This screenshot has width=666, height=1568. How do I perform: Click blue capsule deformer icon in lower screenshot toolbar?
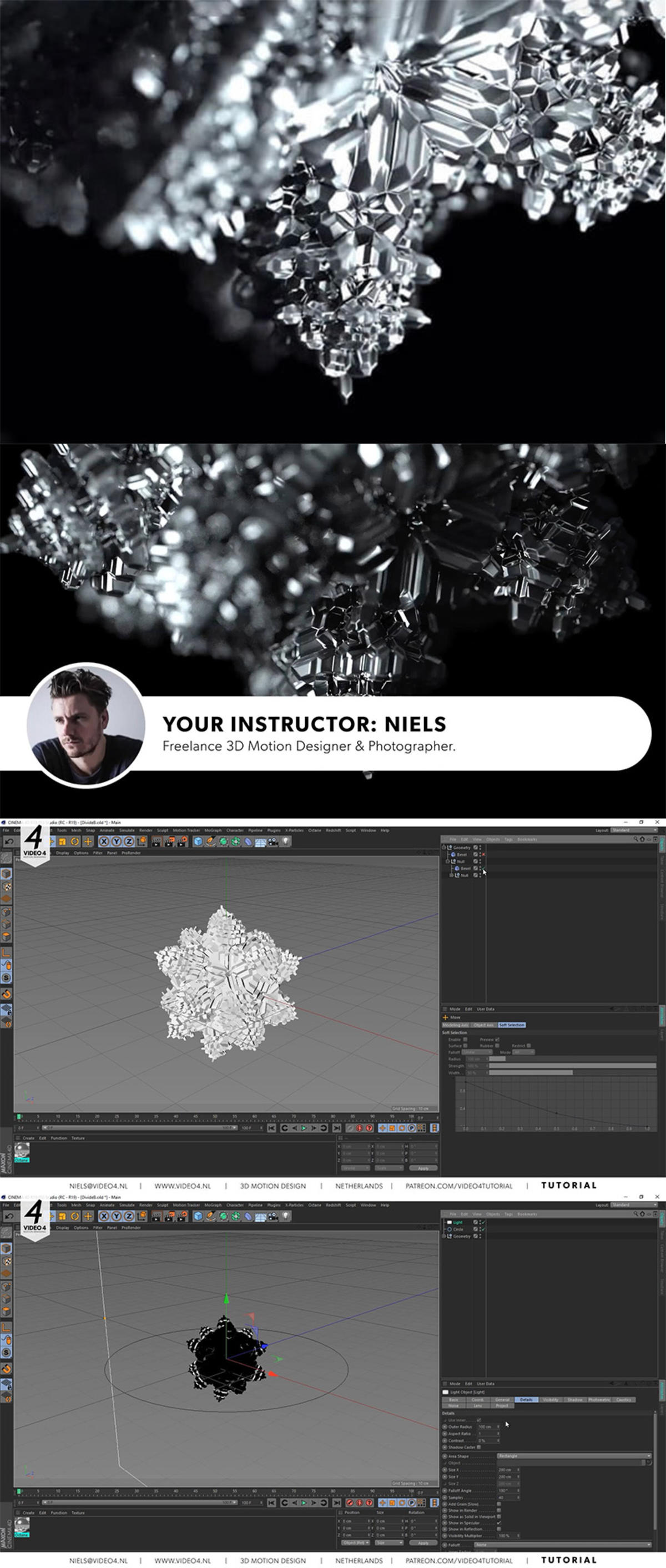coord(248,1216)
